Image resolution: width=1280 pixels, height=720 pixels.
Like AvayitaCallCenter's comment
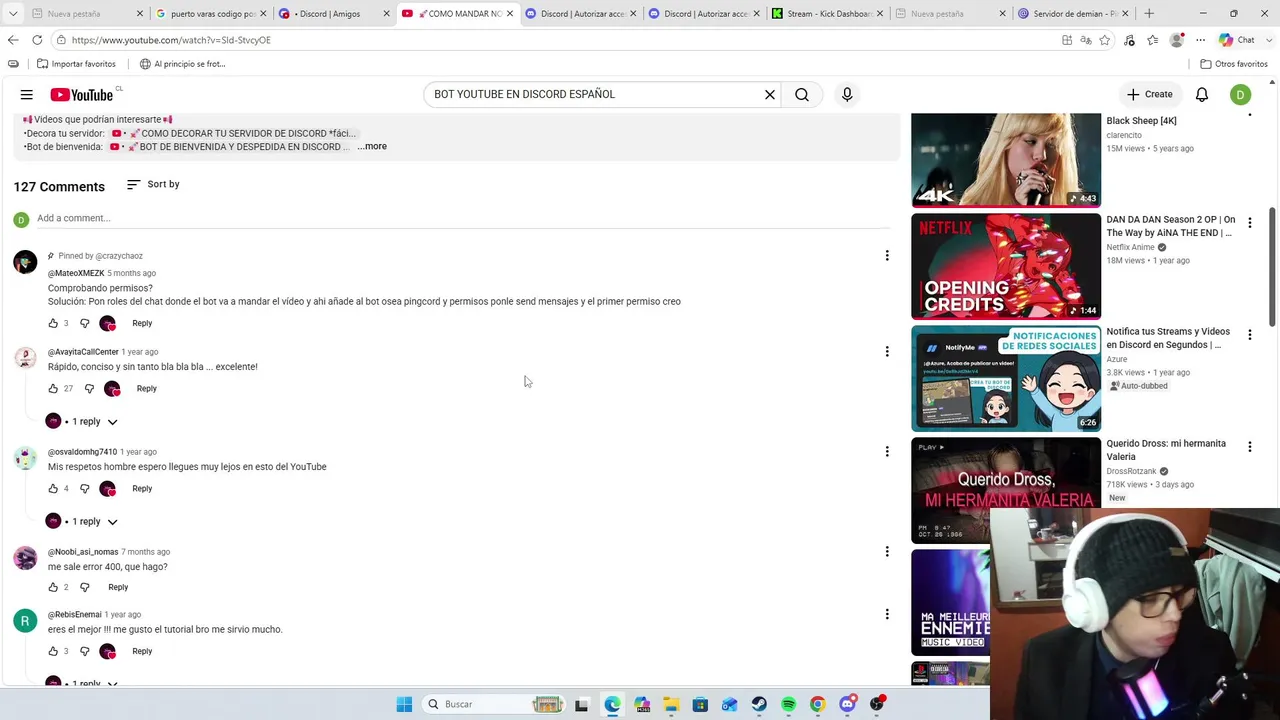click(x=53, y=388)
